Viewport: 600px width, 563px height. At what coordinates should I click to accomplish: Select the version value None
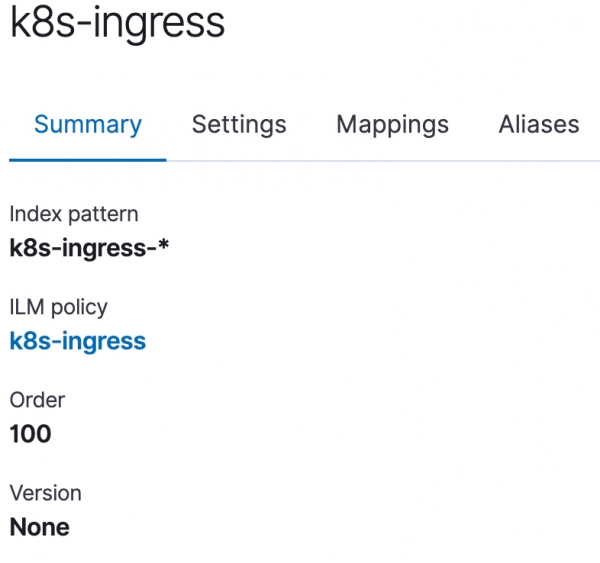[x=40, y=527]
